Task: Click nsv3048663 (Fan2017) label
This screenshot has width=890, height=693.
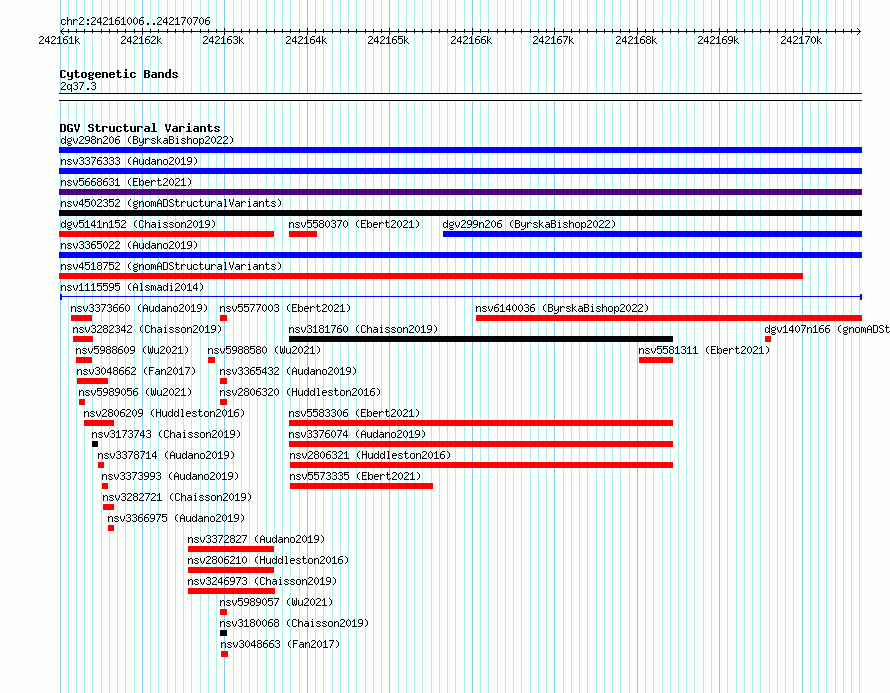Action: click(280, 644)
